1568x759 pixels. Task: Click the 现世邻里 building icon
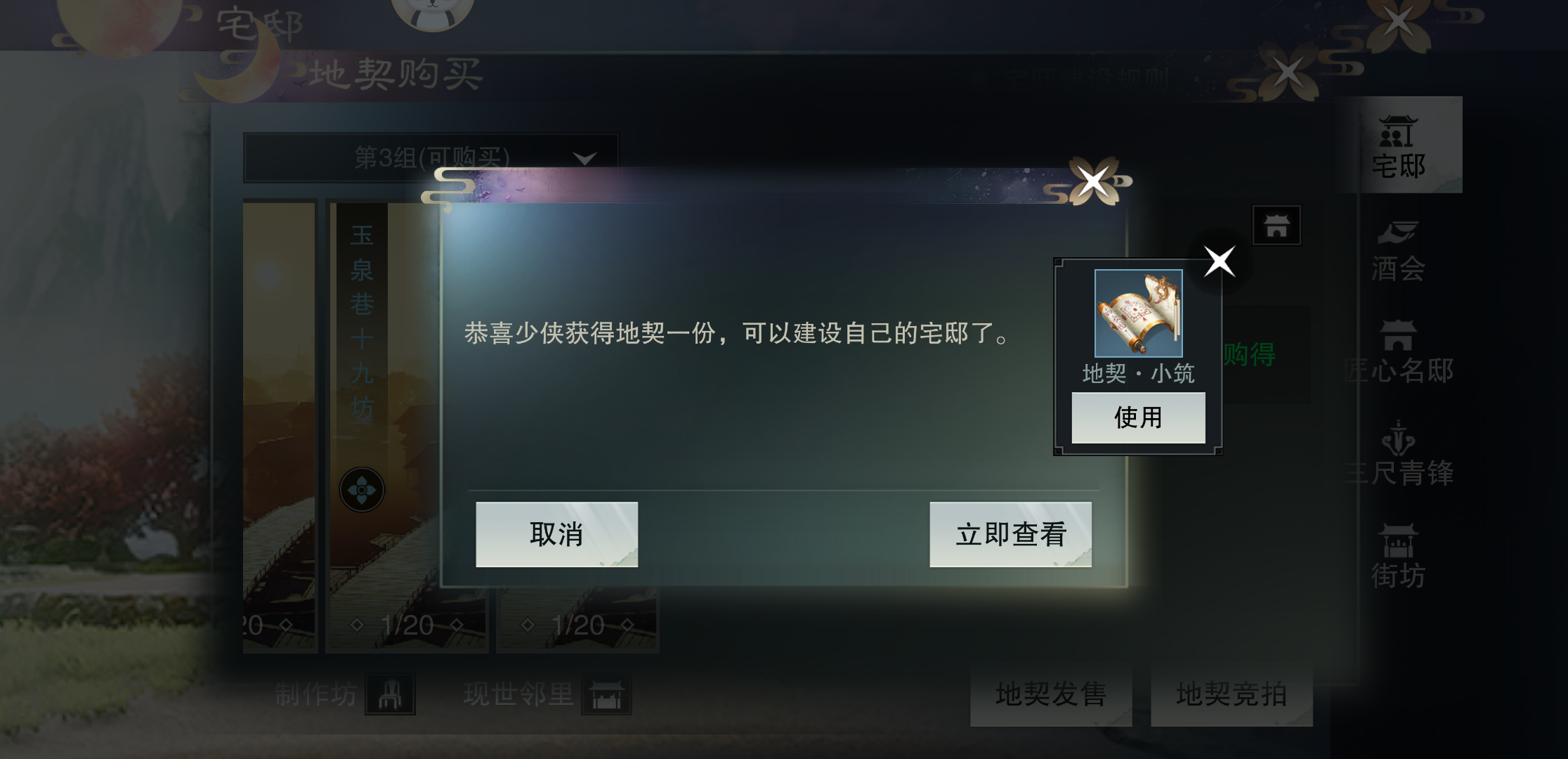pos(606,694)
